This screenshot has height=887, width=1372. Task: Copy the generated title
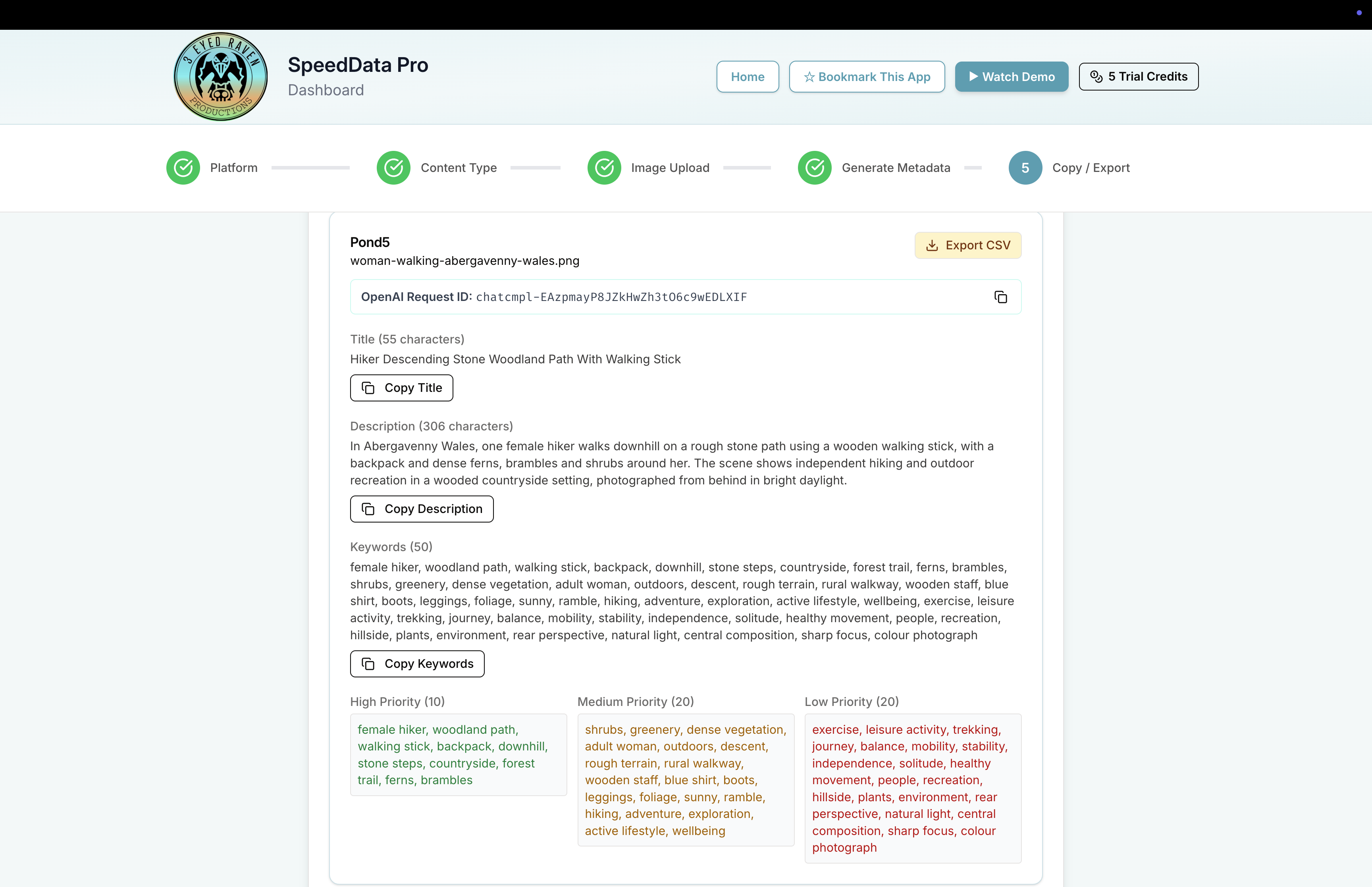(401, 388)
